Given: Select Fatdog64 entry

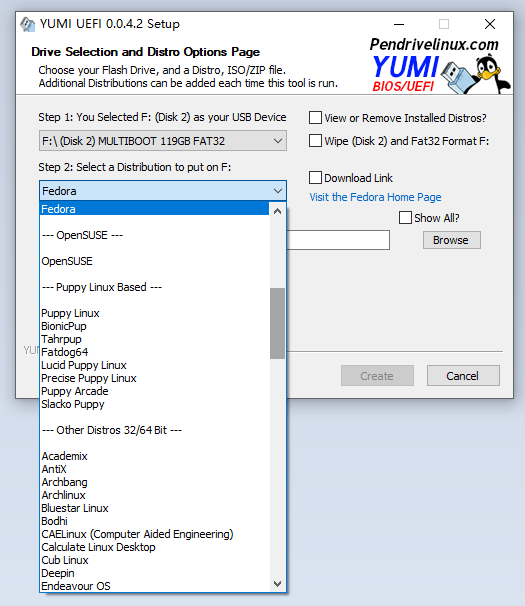Looking at the screenshot, I should click(x=154, y=352).
